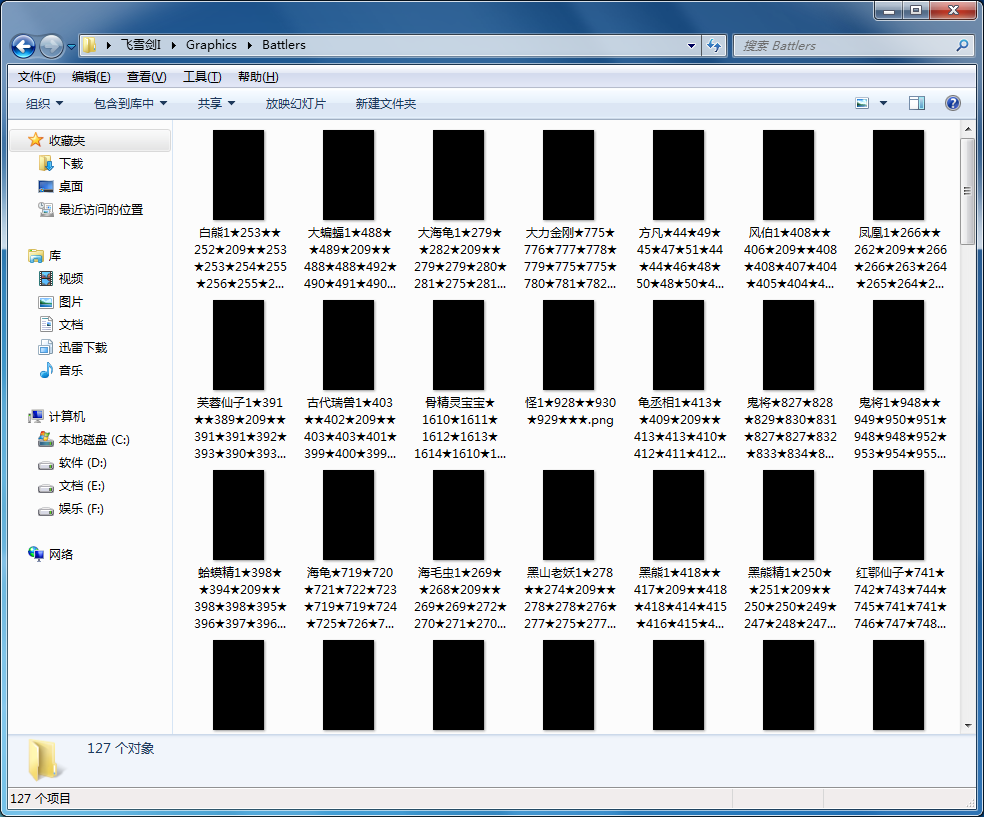Open the address bar history dropdown
The image size is (984, 817).
coord(691,45)
